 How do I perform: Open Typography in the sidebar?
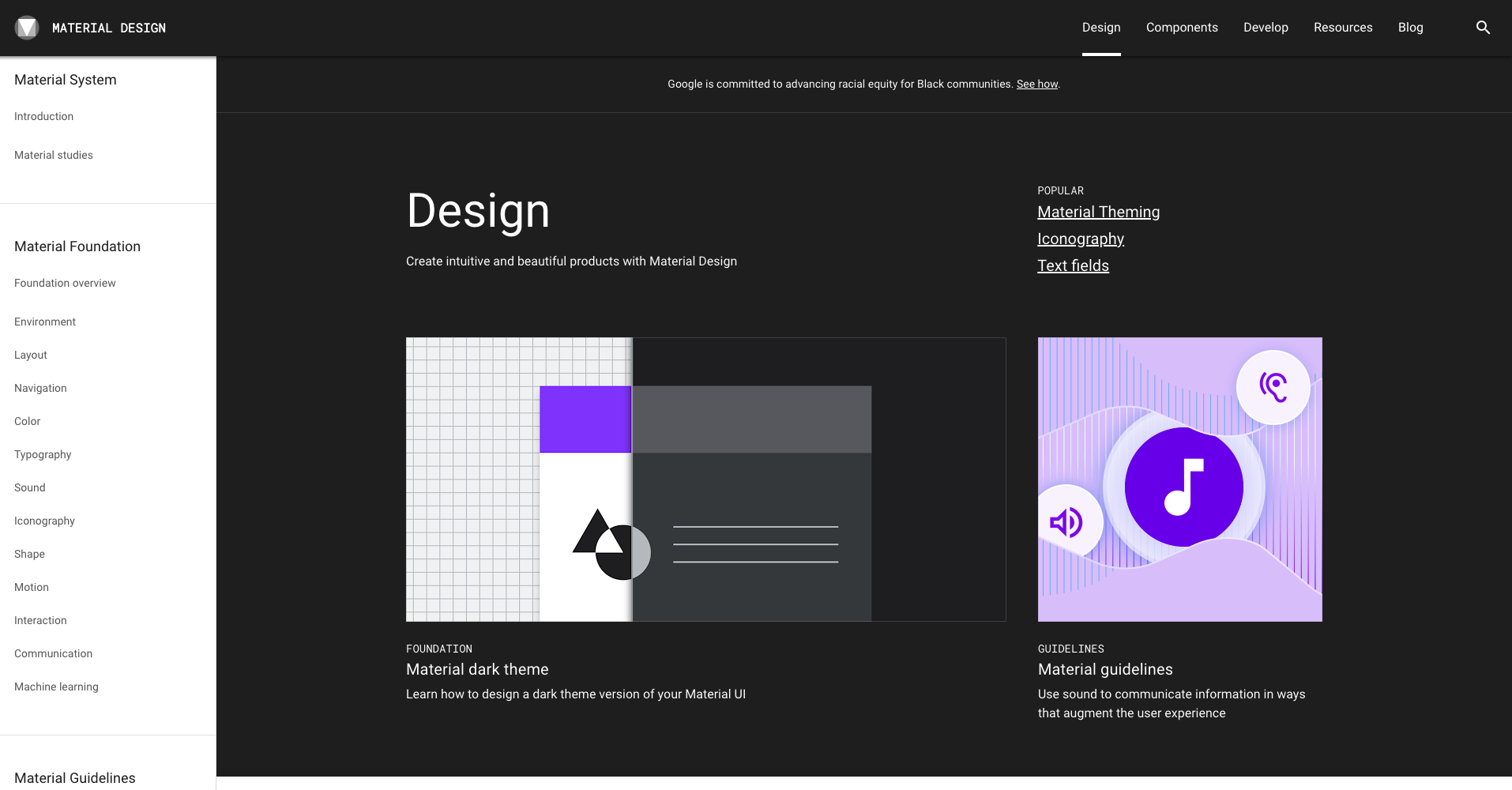pos(43,454)
